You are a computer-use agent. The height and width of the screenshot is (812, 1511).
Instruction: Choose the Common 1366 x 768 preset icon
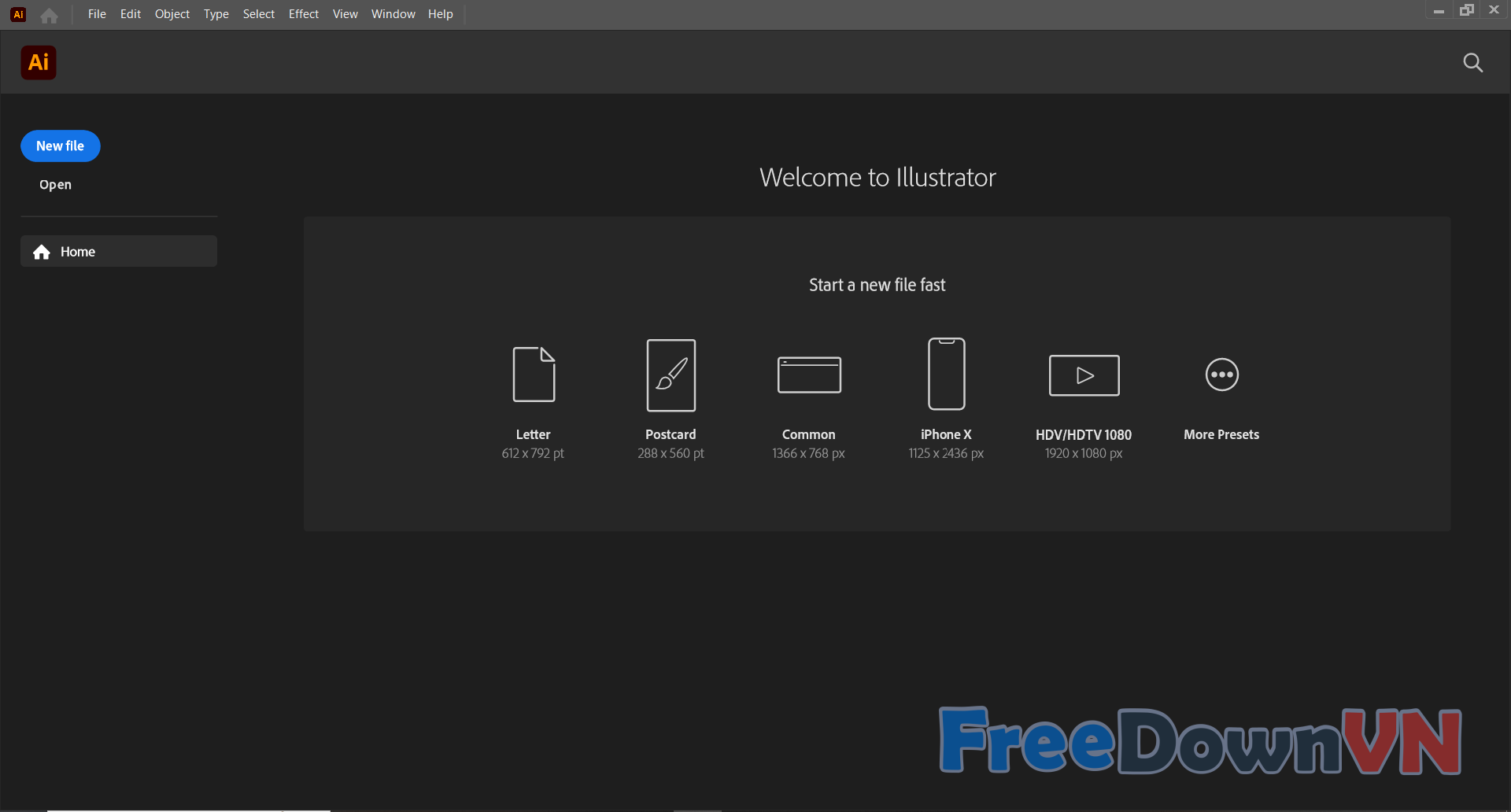(x=809, y=375)
